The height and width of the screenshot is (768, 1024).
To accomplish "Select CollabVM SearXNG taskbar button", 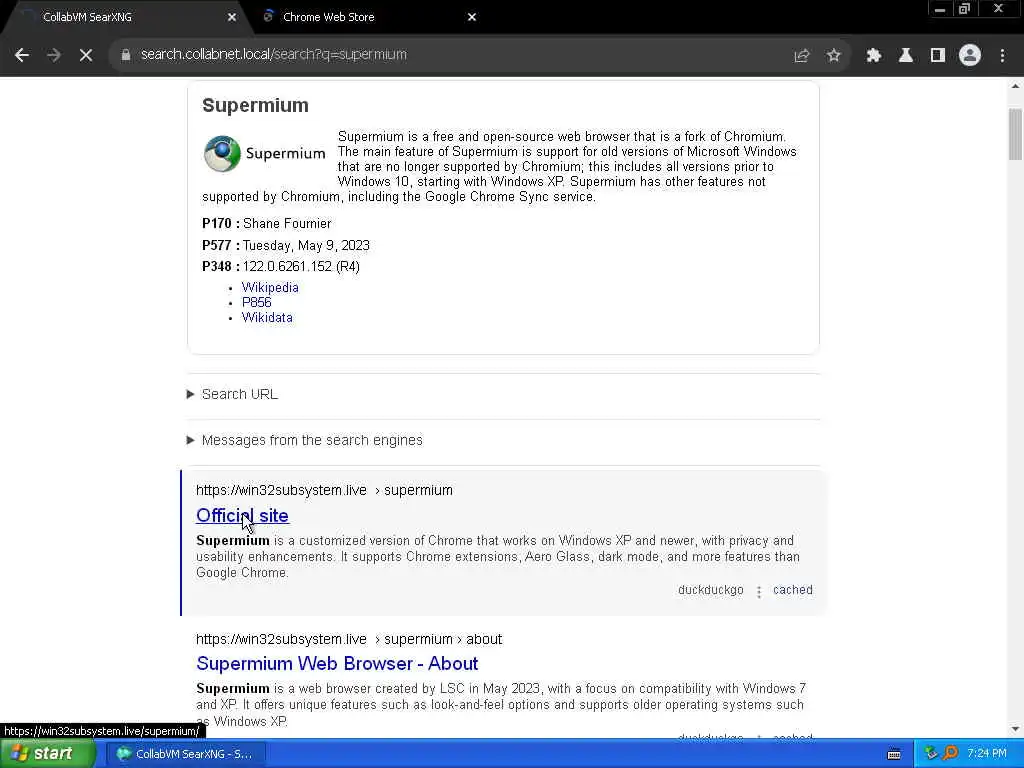I will (x=186, y=754).
